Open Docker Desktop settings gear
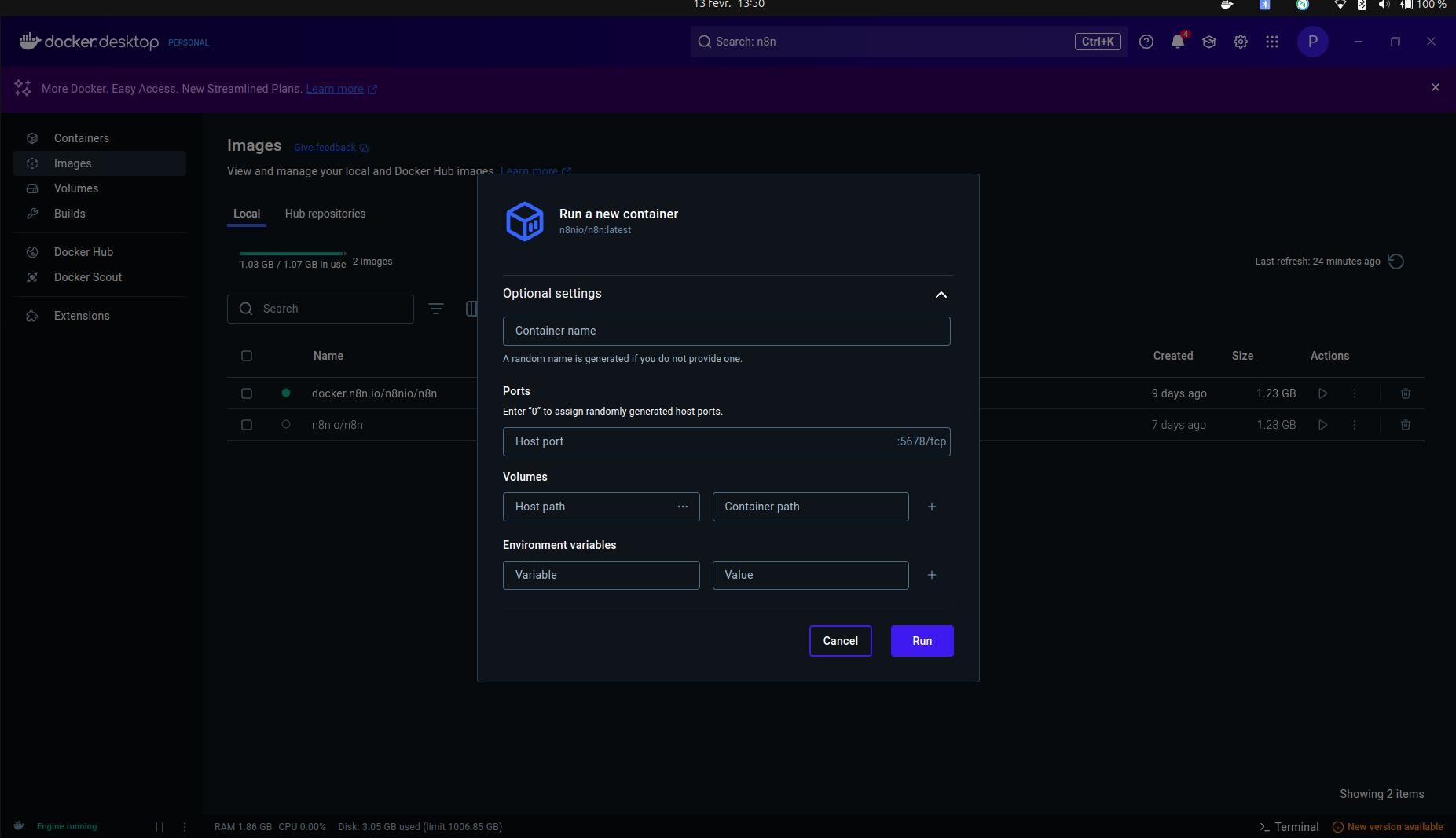This screenshot has height=838, width=1456. click(x=1240, y=42)
